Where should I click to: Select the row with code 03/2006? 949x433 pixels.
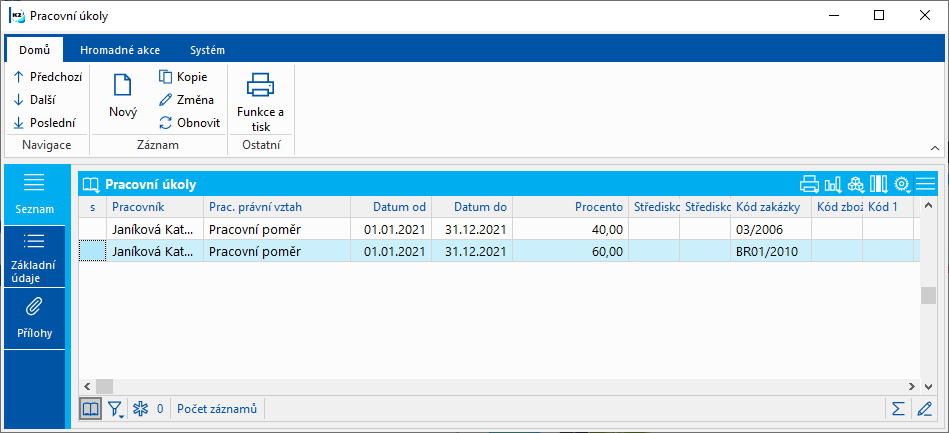(x=499, y=230)
